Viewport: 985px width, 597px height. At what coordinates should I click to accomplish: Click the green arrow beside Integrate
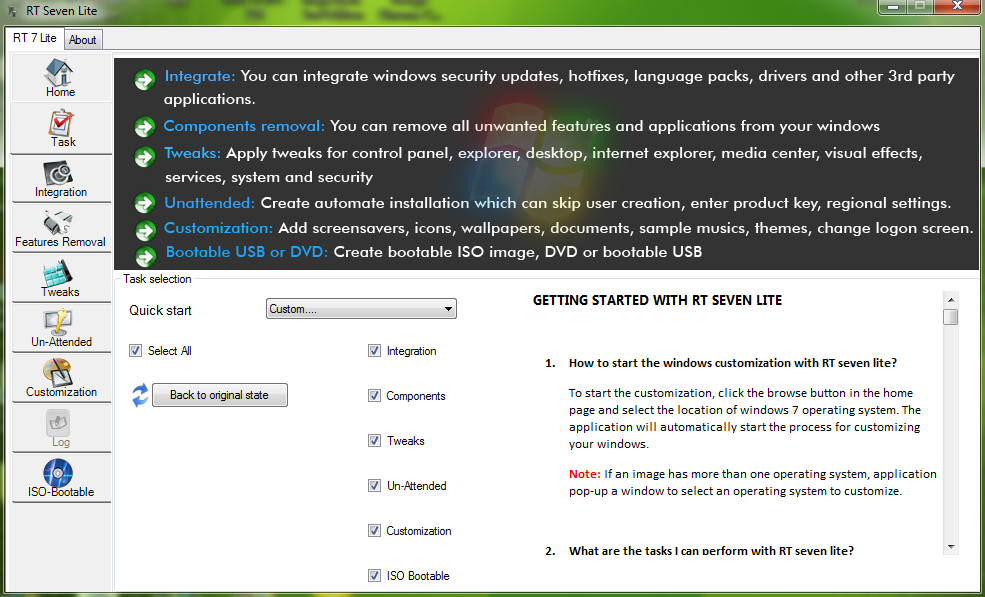pyautogui.click(x=144, y=79)
